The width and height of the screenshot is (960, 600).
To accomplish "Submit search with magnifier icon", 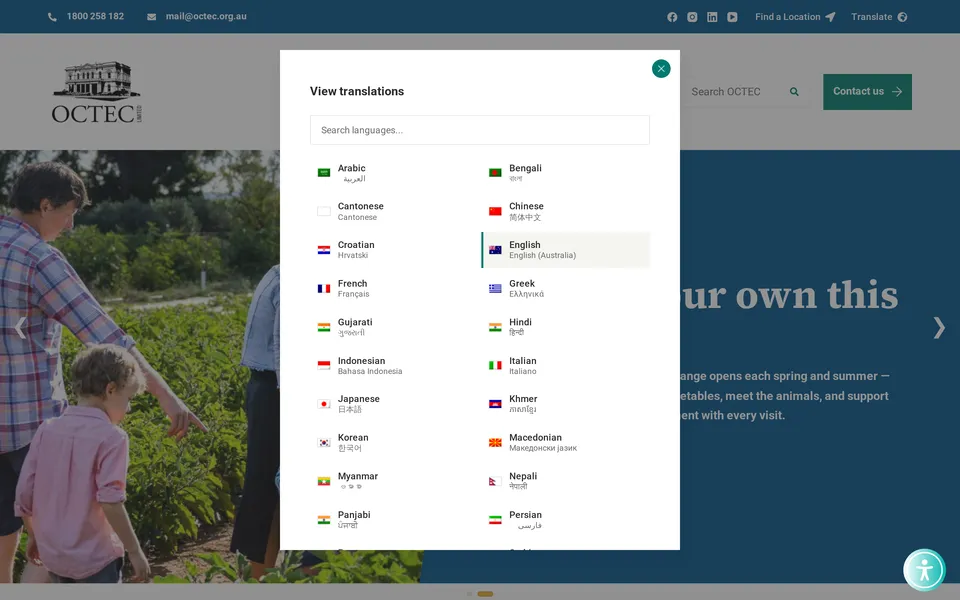I will coord(794,92).
